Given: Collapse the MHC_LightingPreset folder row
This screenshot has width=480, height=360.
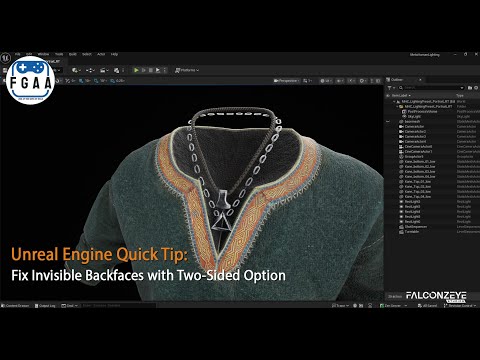Looking at the screenshot, I should [397, 106].
